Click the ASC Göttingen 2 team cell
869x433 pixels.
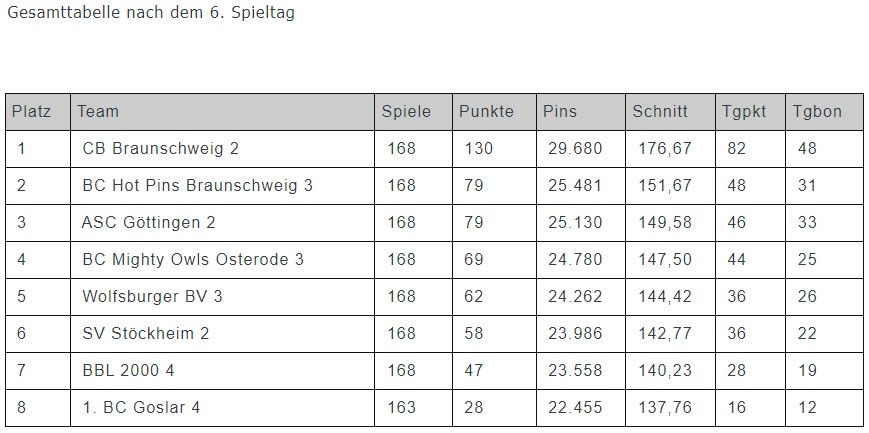pos(148,223)
